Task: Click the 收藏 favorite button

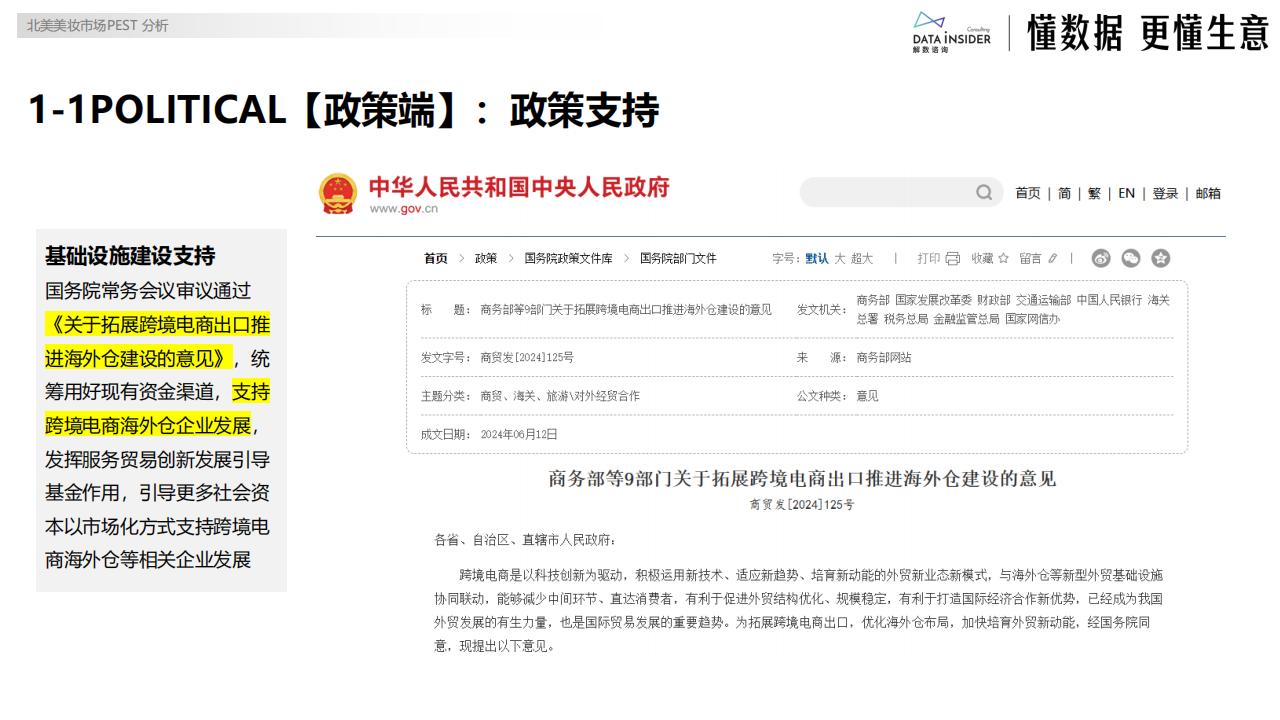Action: 983,259
